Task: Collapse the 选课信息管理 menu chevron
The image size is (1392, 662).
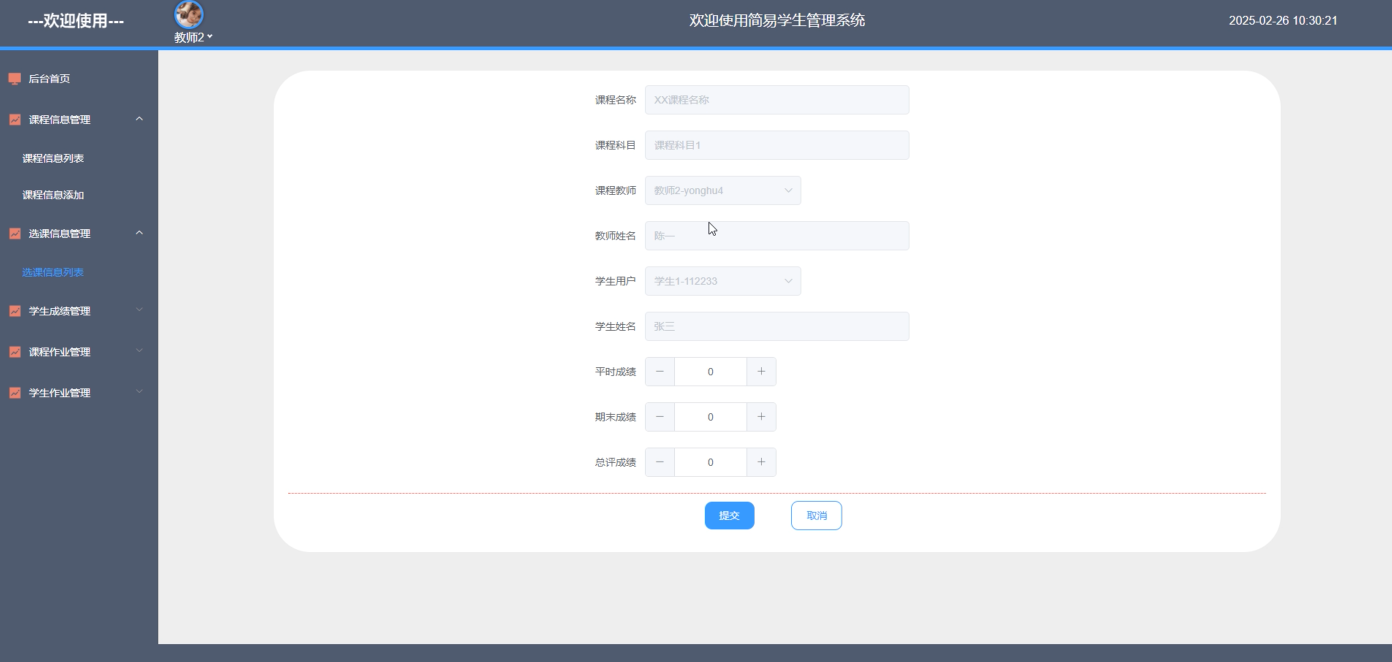Action: (x=139, y=234)
